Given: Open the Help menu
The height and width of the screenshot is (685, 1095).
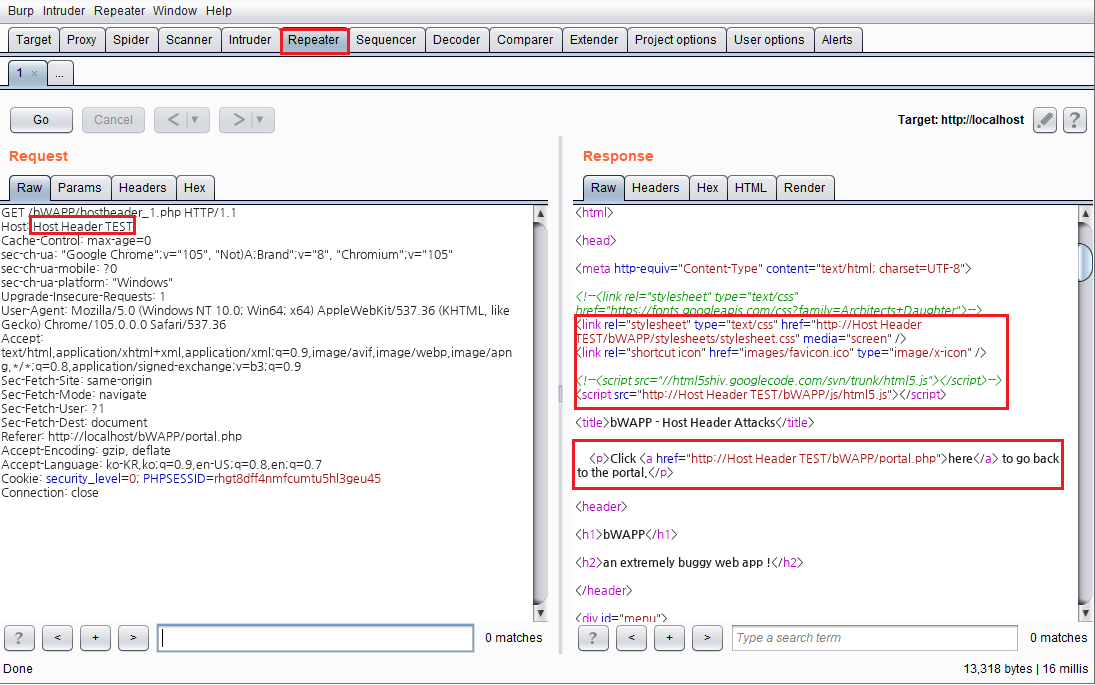Looking at the screenshot, I should pos(219,10).
